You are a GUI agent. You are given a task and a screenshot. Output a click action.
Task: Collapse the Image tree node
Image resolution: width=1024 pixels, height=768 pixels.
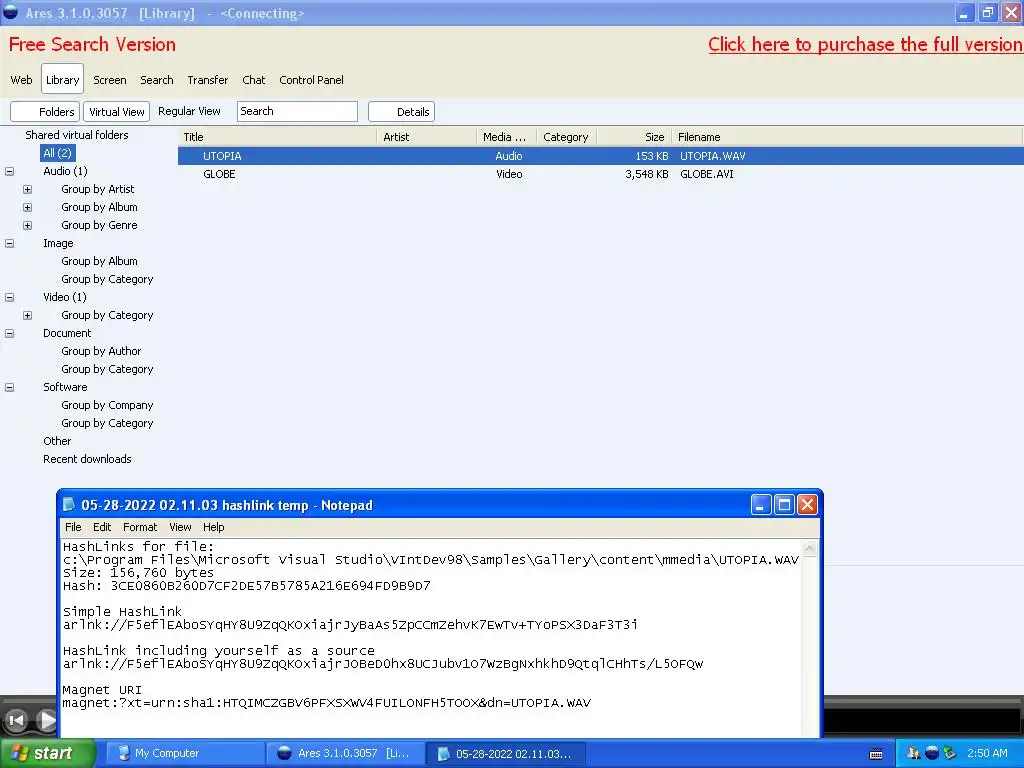[10, 243]
